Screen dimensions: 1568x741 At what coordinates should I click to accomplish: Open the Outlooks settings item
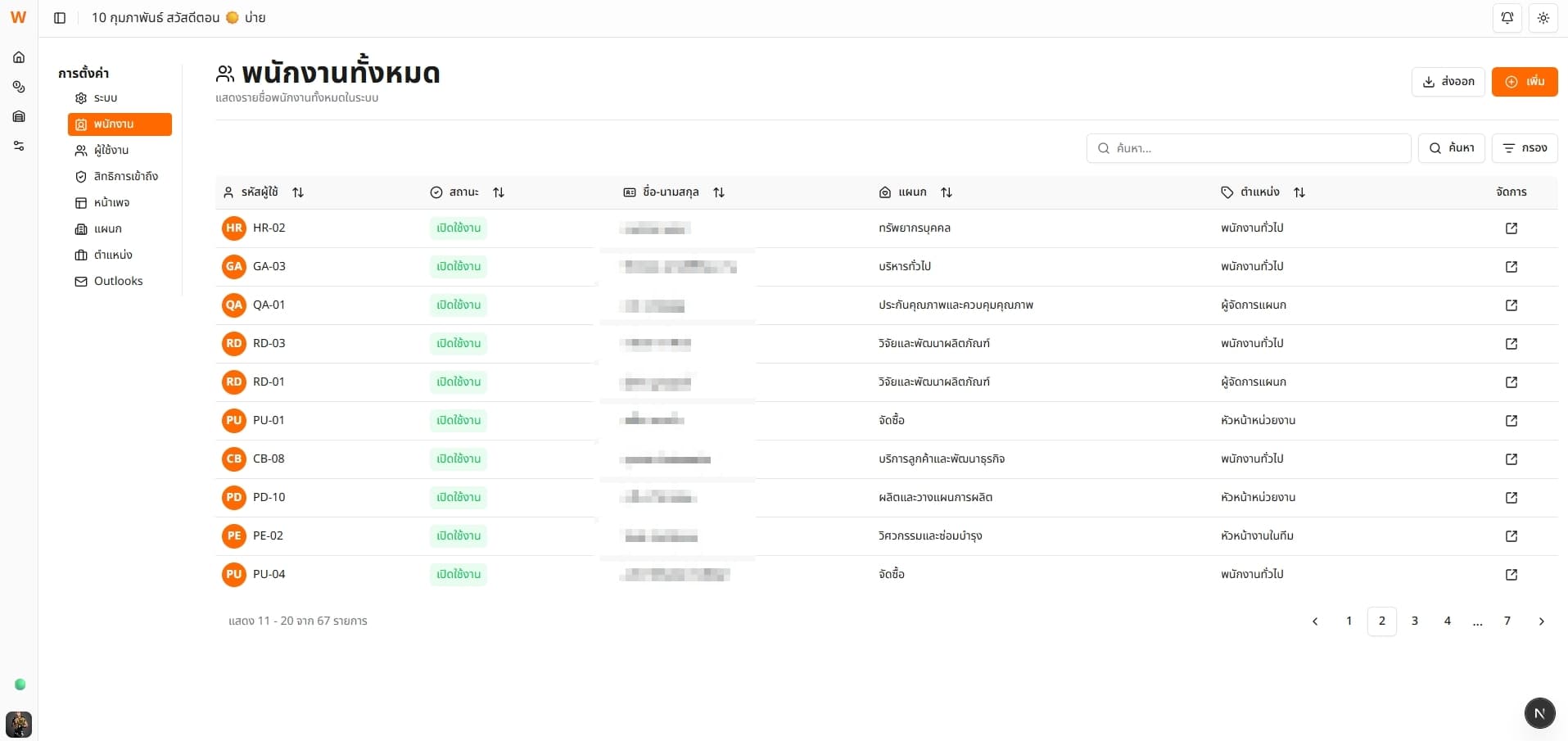118,282
